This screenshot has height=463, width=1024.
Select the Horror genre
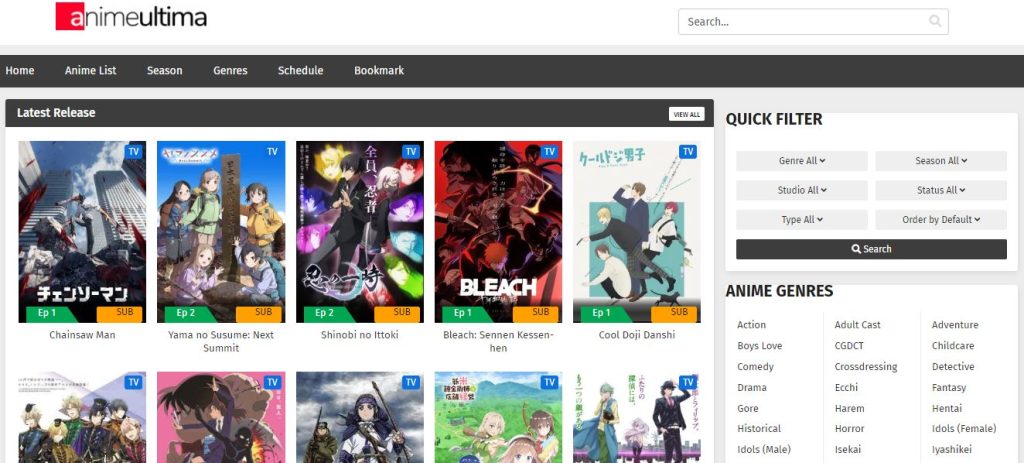pos(850,429)
